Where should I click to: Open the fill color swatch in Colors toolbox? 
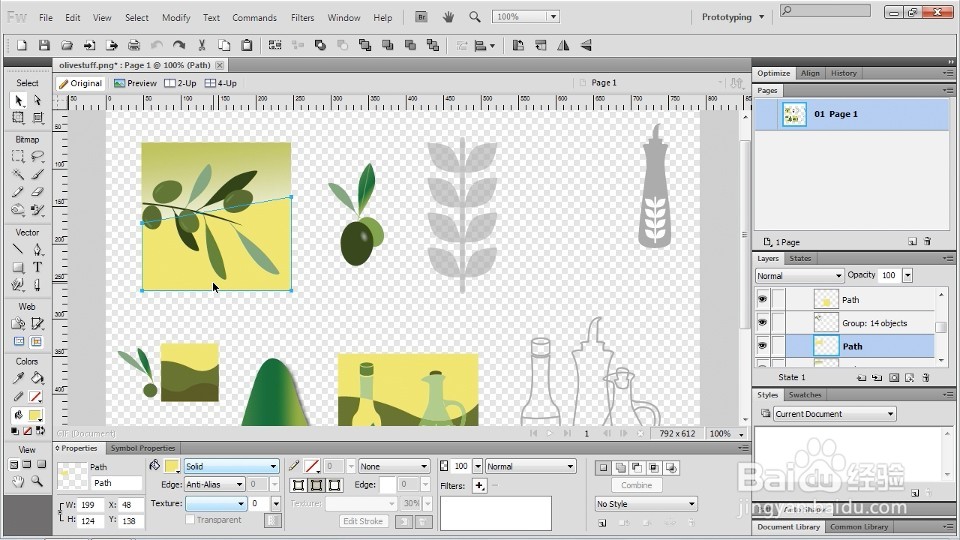[36, 415]
